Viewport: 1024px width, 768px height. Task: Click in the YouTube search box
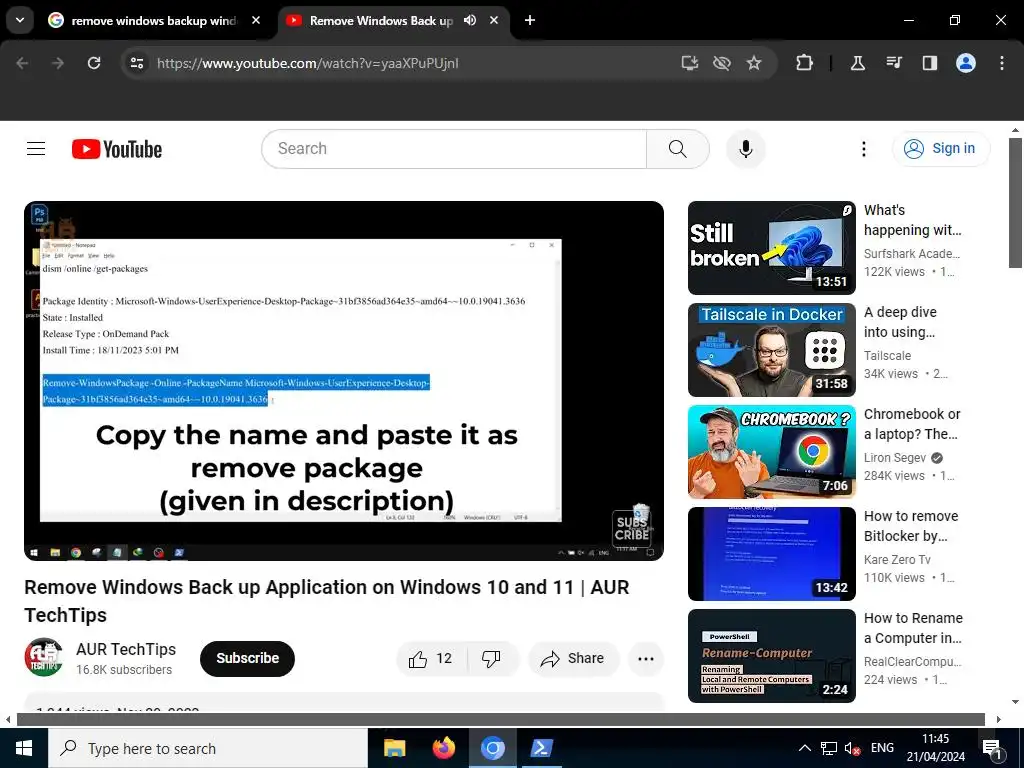click(454, 149)
